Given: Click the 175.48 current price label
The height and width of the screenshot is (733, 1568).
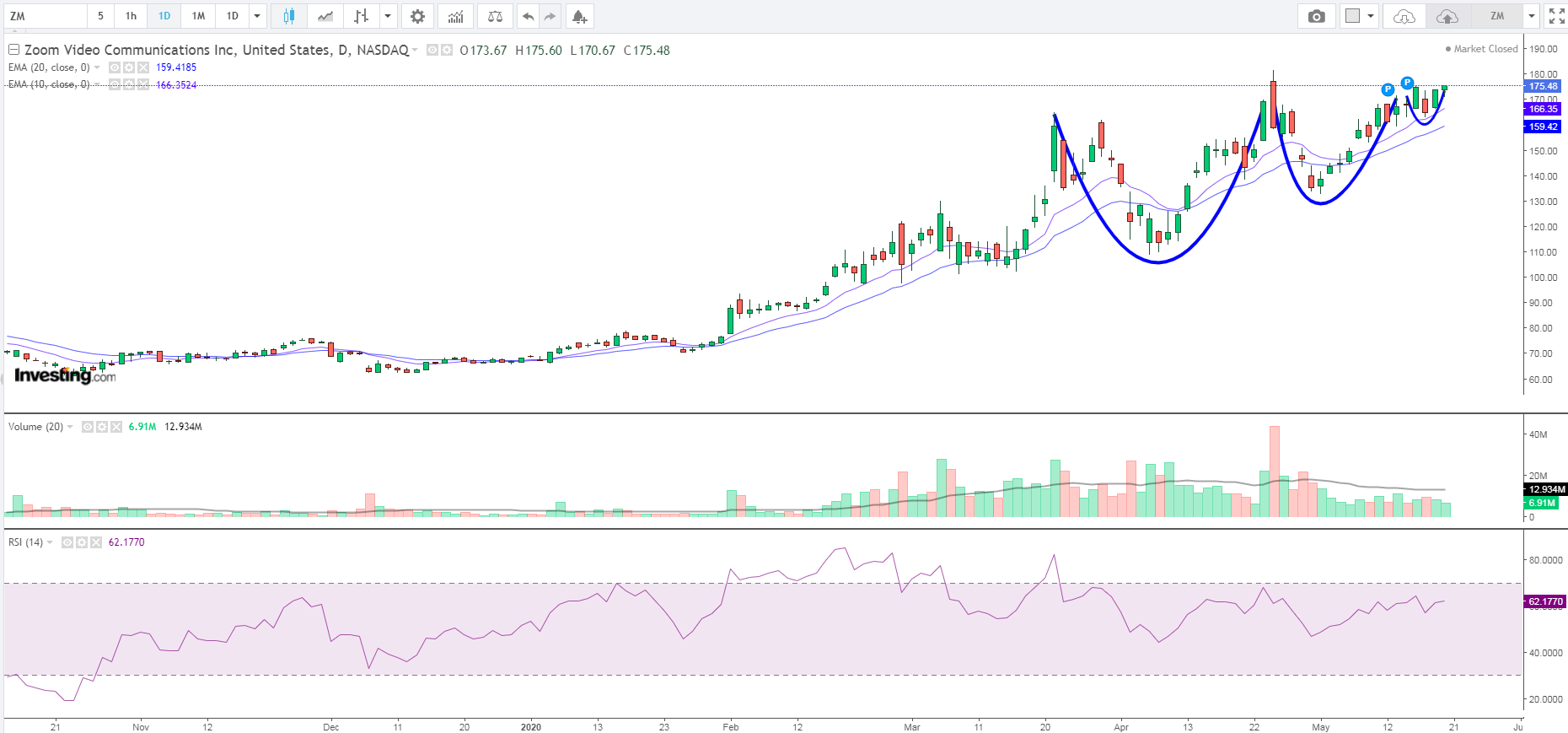Looking at the screenshot, I should click(1543, 86).
